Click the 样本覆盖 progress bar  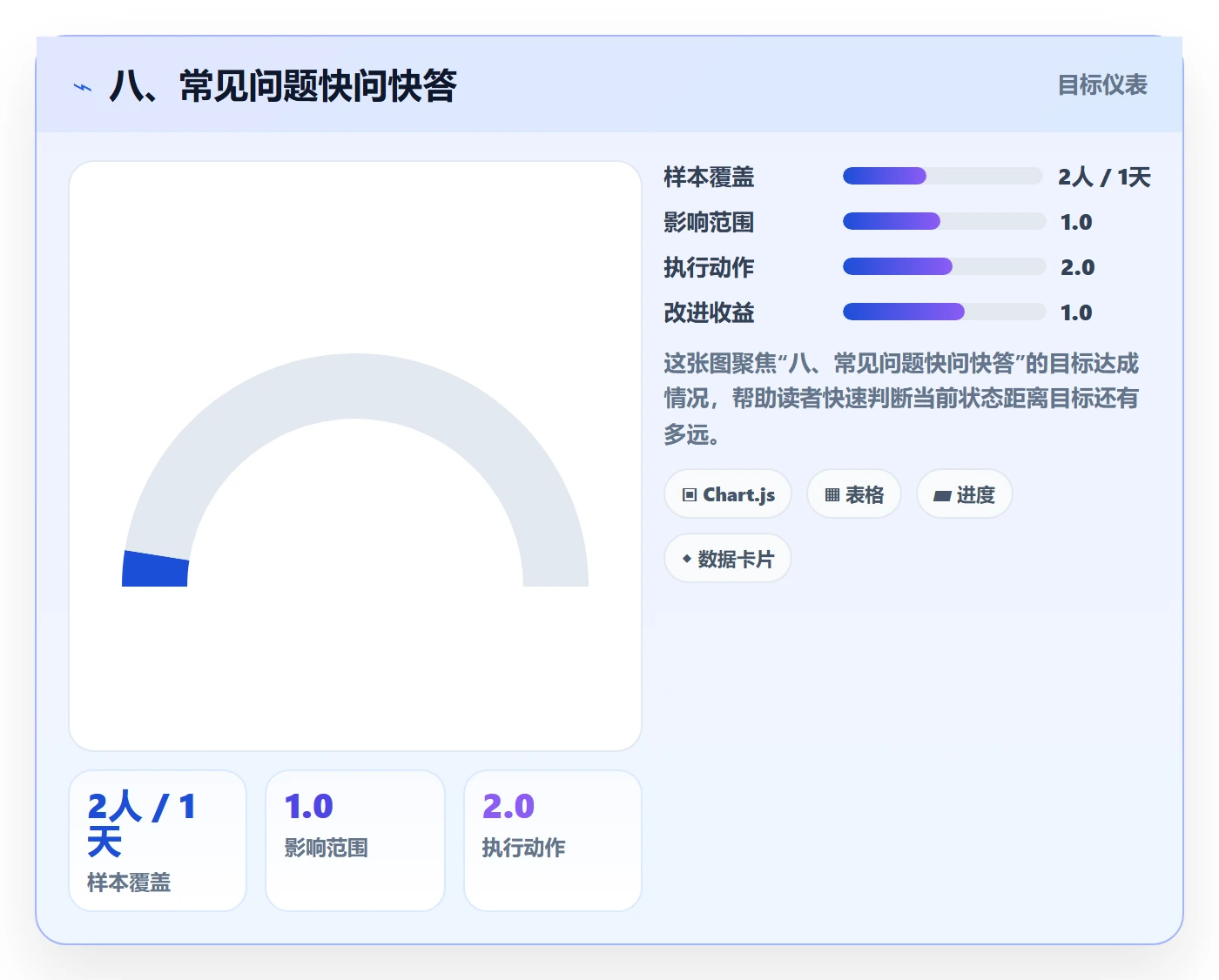coord(942,176)
